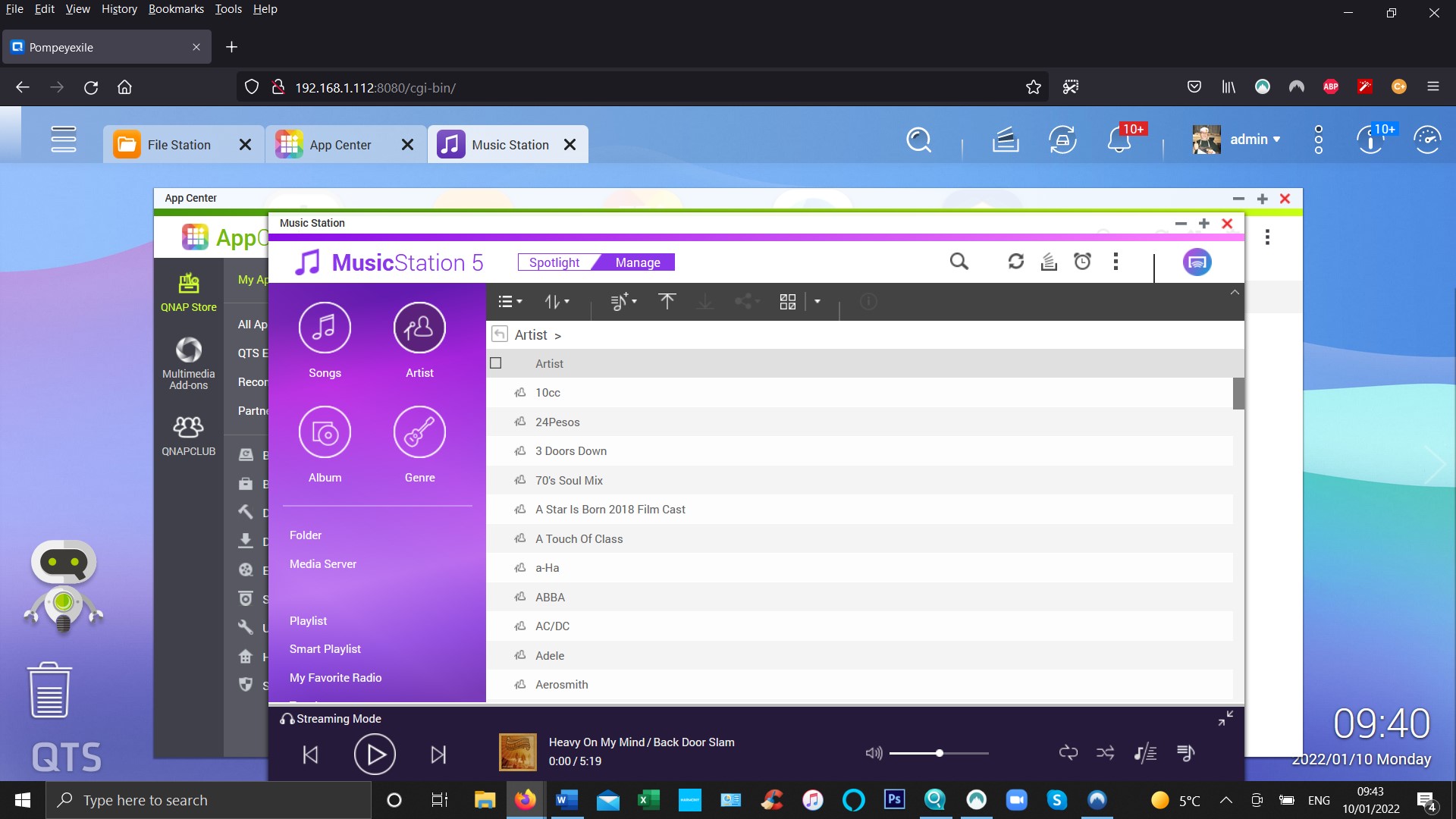Click the refresh library icon

[x=1015, y=262]
